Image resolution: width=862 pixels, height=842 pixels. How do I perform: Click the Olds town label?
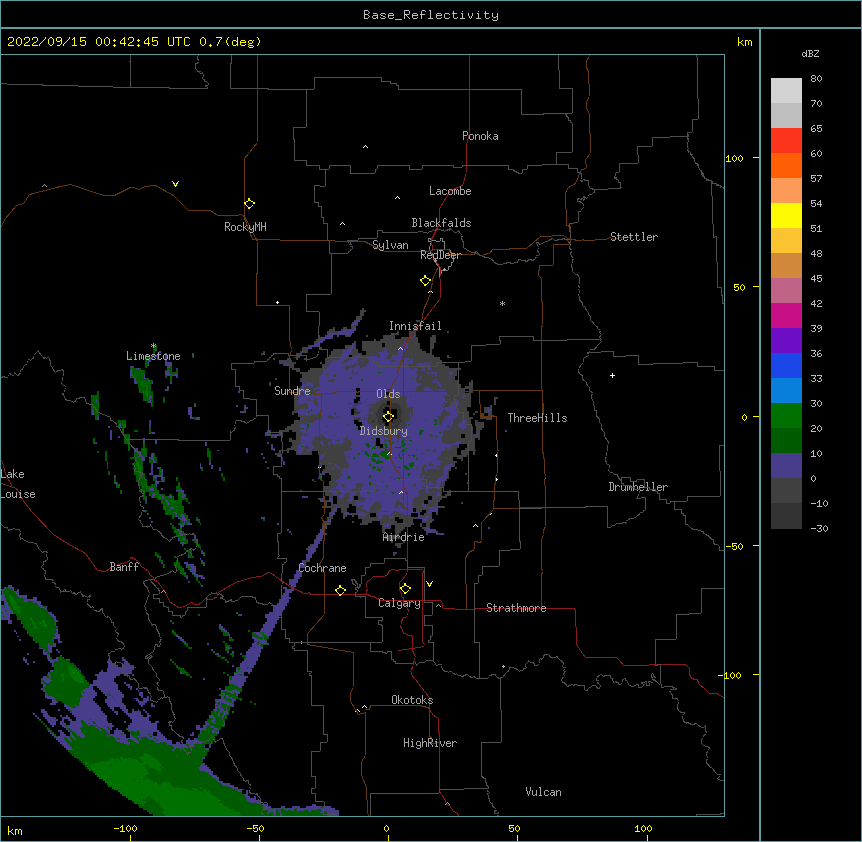pyautogui.click(x=388, y=394)
